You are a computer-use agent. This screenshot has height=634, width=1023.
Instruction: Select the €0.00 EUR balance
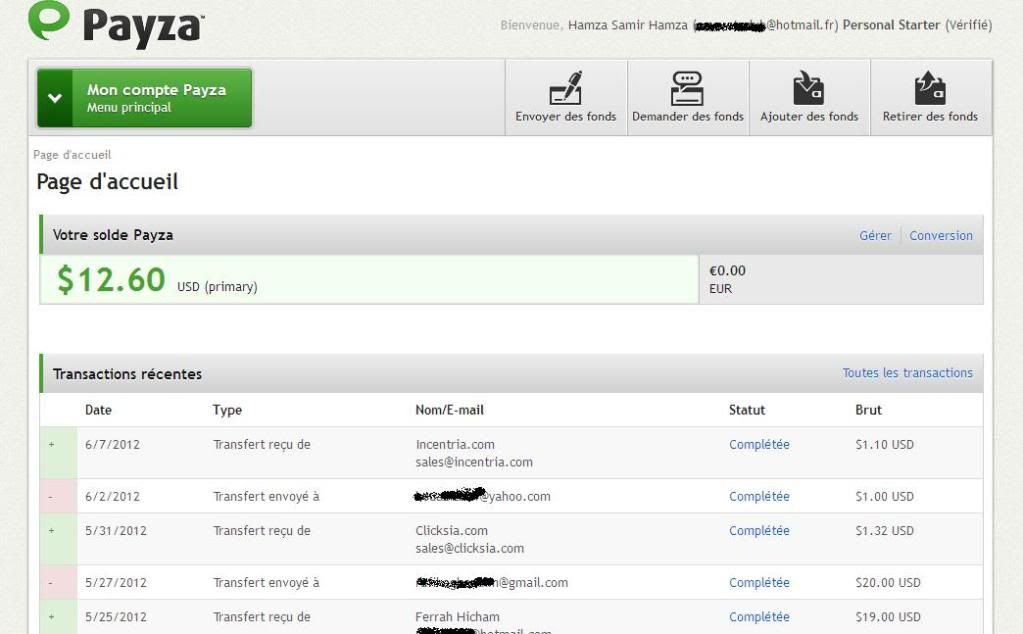(x=841, y=279)
